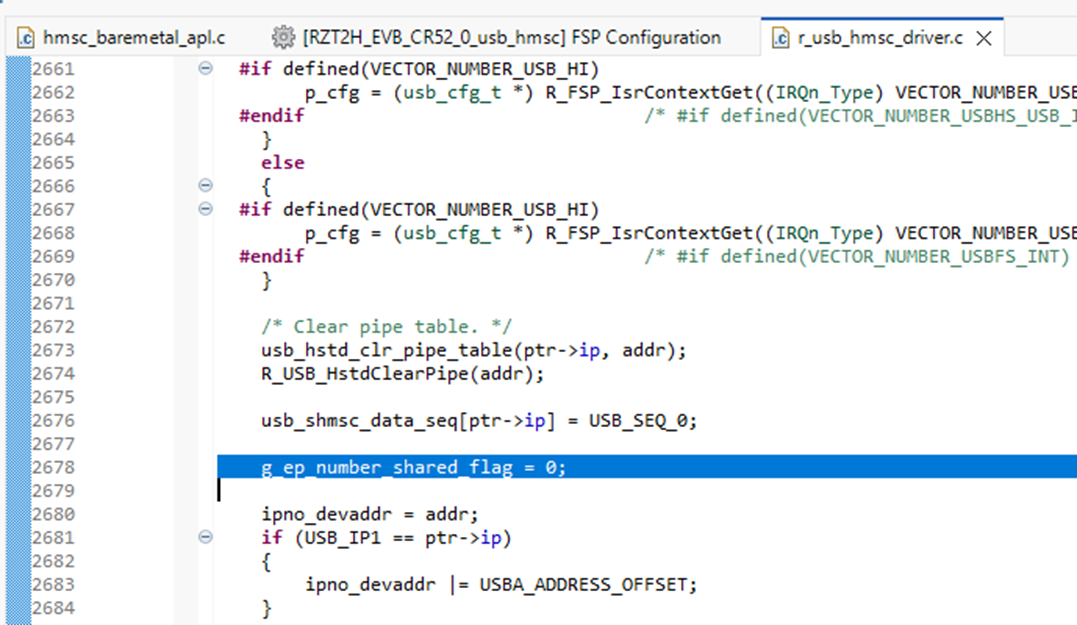Click the #endif directive on line 2669

[271, 256]
